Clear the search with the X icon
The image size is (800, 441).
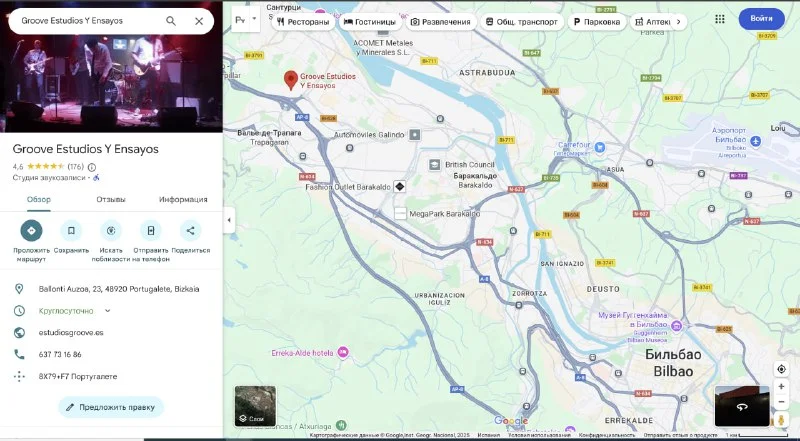pyautogui.click(x=199, y=21)
